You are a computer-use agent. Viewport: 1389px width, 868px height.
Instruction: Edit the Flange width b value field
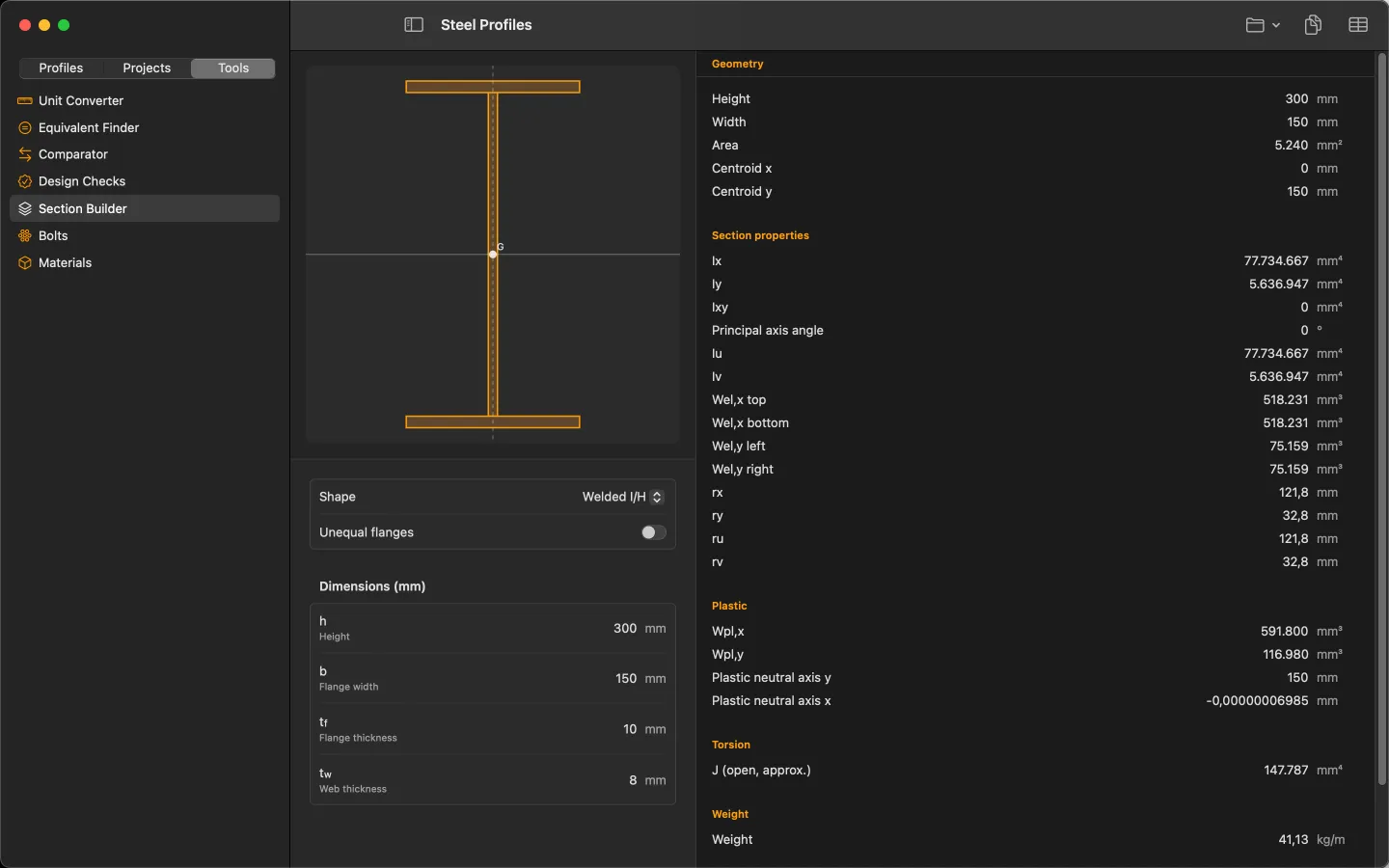[x=626, y=679]
